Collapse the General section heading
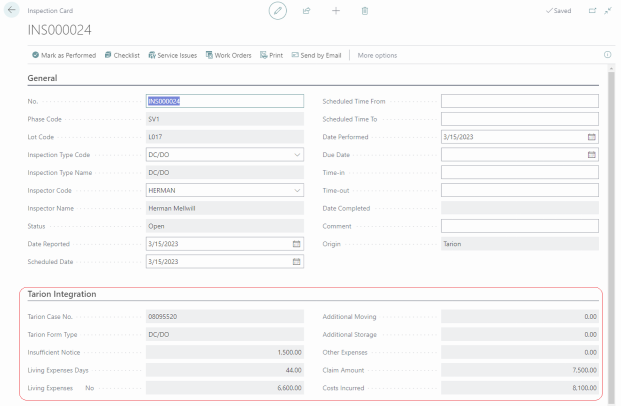Image resolution: width=621 pixels, height=406 pixels. tap(42, 78)
